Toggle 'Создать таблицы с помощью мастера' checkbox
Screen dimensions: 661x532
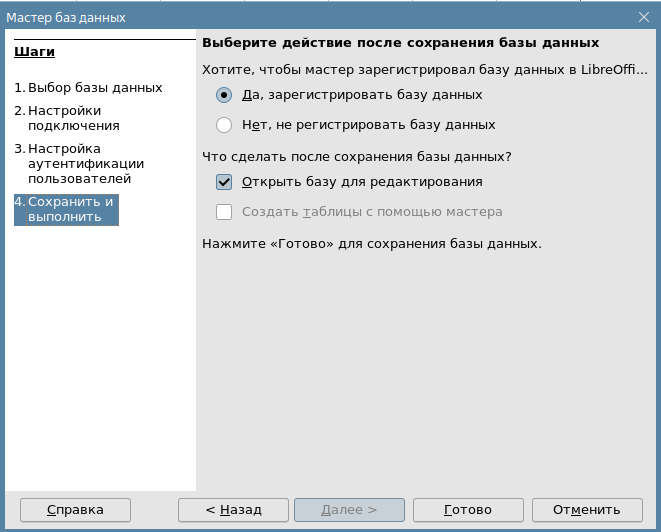[224, 212]
